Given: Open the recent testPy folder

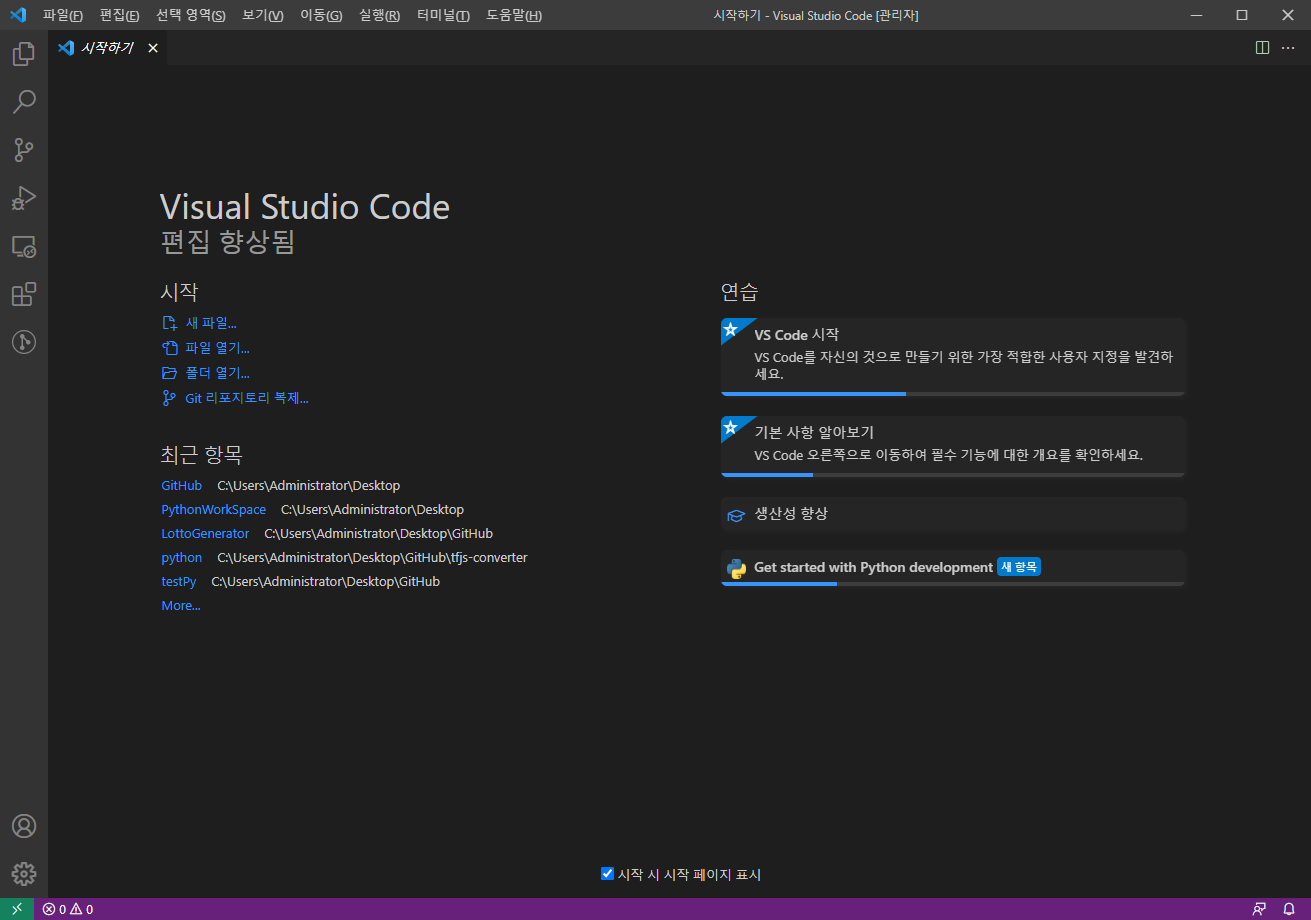Looking at the screenshot, I should 178,581.
